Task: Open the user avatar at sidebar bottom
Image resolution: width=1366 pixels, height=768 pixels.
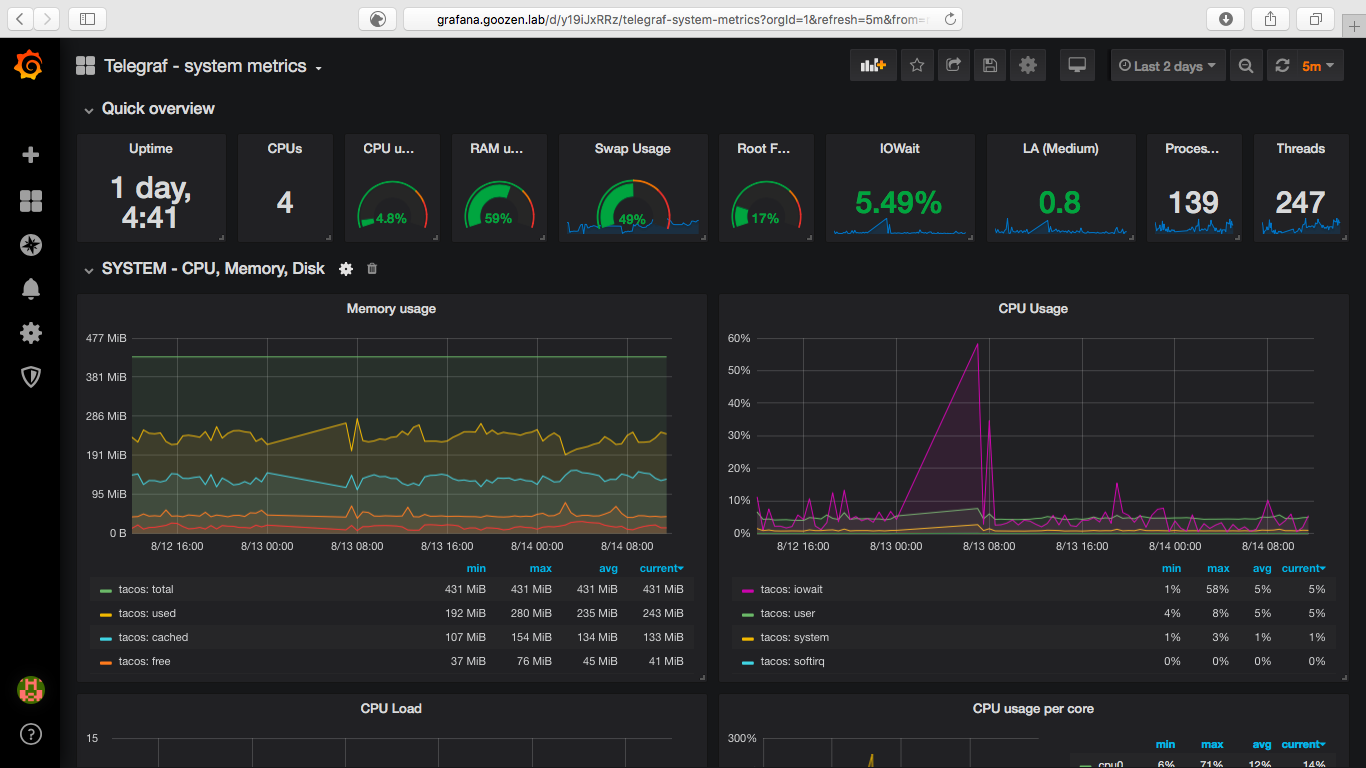Action: point(31,689)
